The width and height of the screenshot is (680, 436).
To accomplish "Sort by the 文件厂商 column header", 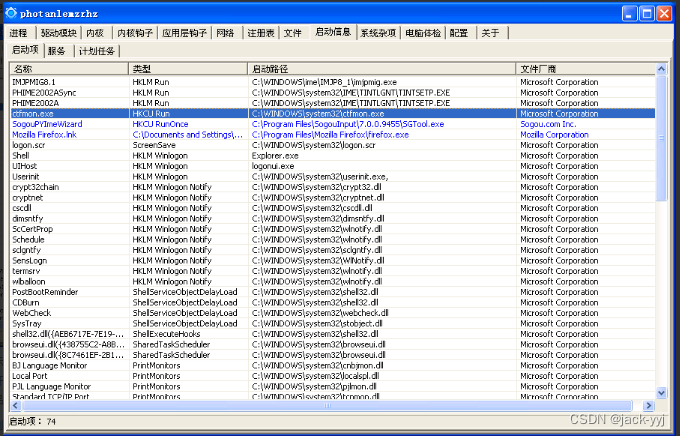I will click(585, 69).
